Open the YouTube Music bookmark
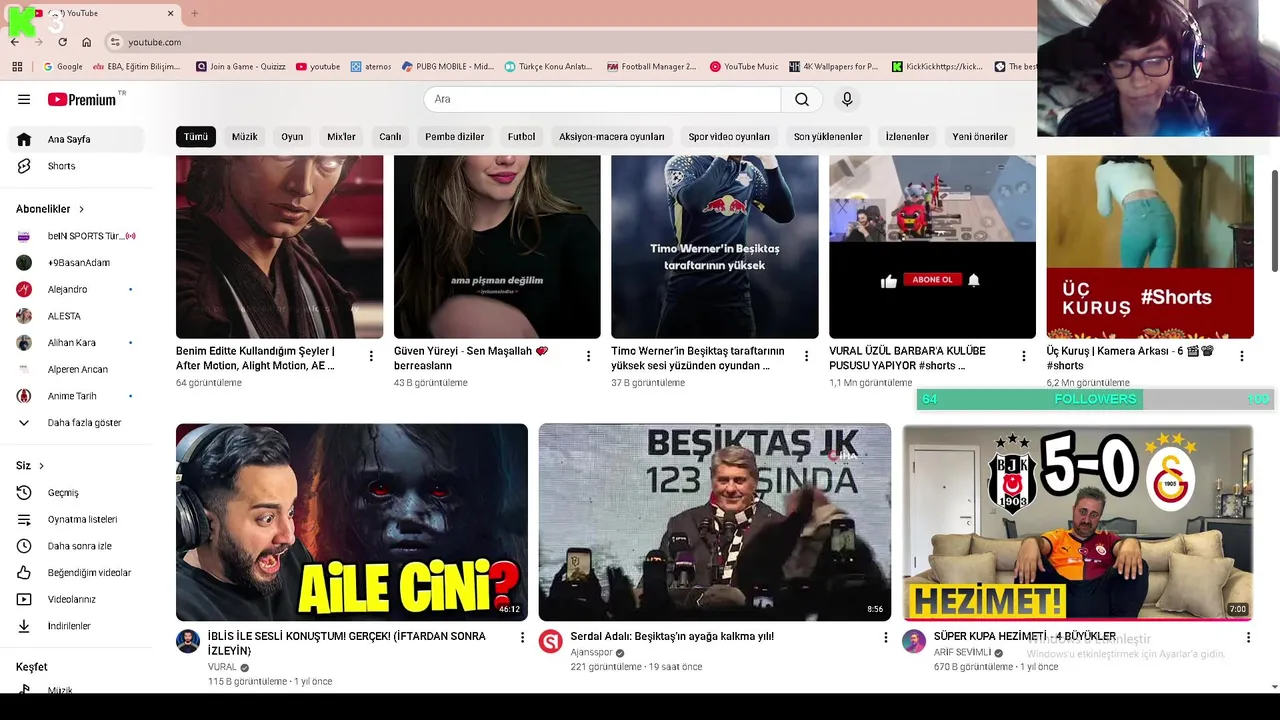The width and height of the screenshot is (1280, 720). coord(744,67)
